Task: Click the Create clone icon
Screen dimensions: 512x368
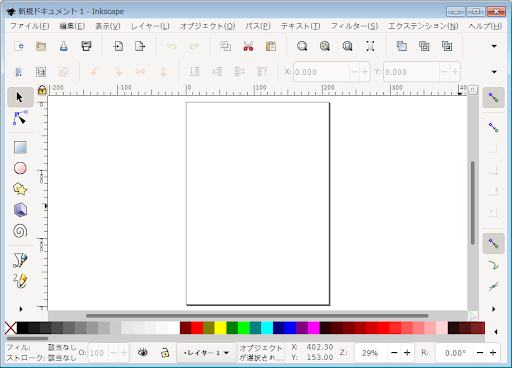Action: (x=424, y=46)
